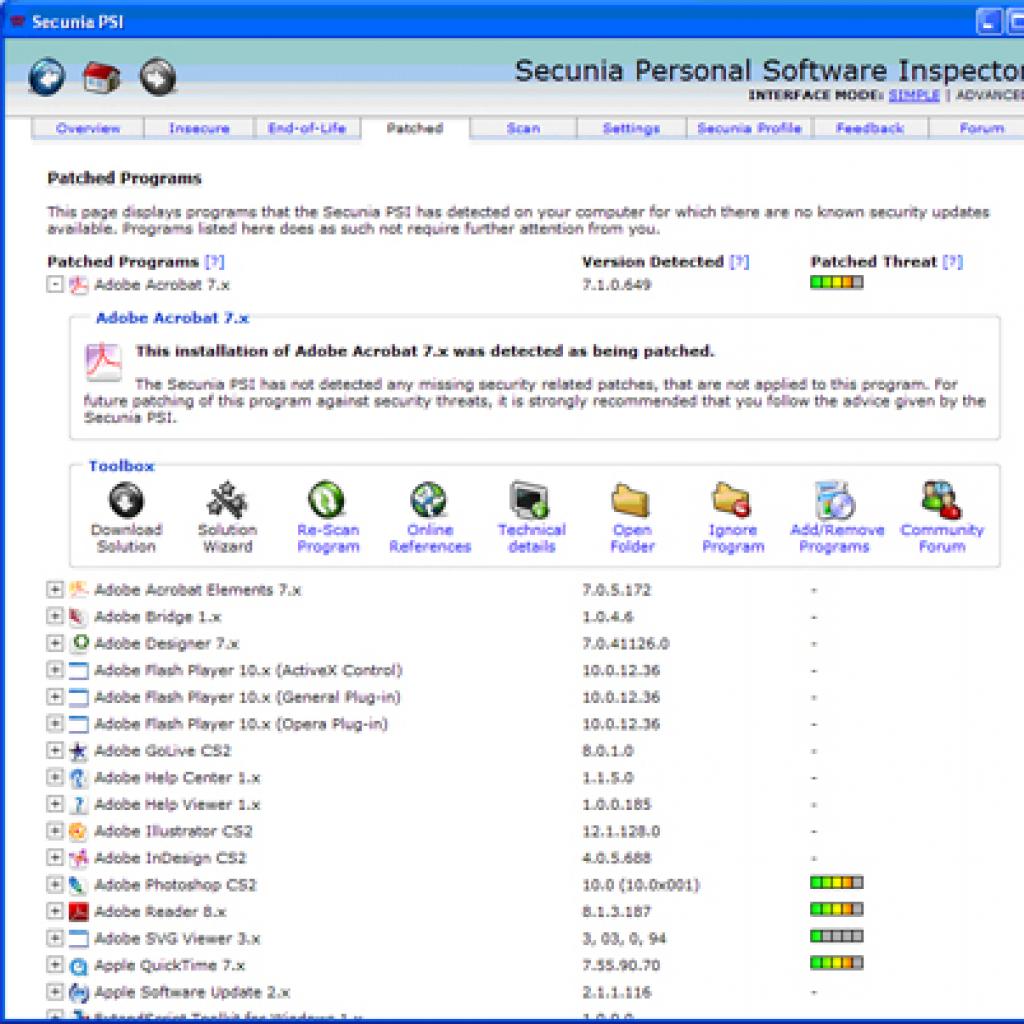
Task: Click the Adobe InDesign CS2 icon
Action: [x=78, y=858]
